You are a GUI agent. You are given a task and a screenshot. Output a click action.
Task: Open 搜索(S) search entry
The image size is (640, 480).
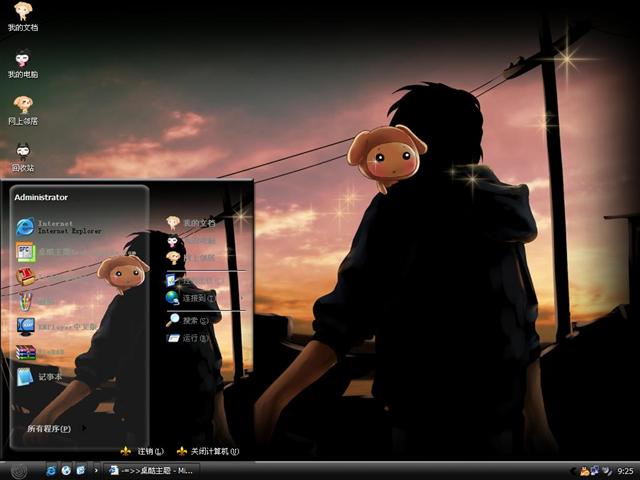pos(187,320)
